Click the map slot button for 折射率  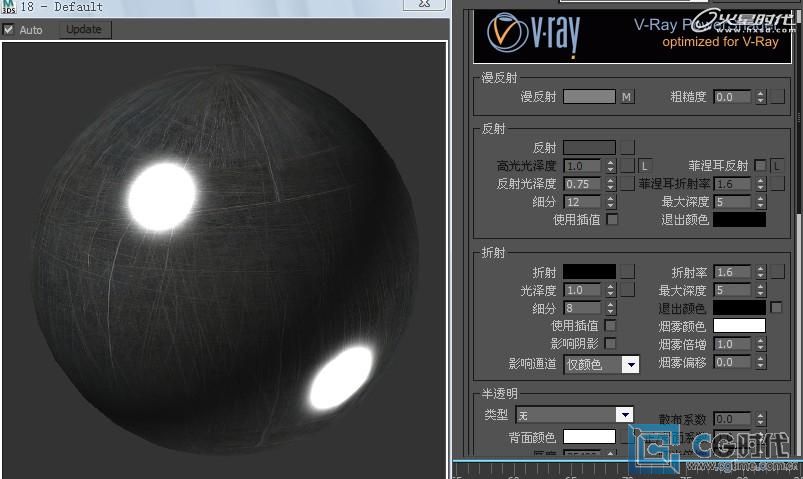(x=777, y=272)
